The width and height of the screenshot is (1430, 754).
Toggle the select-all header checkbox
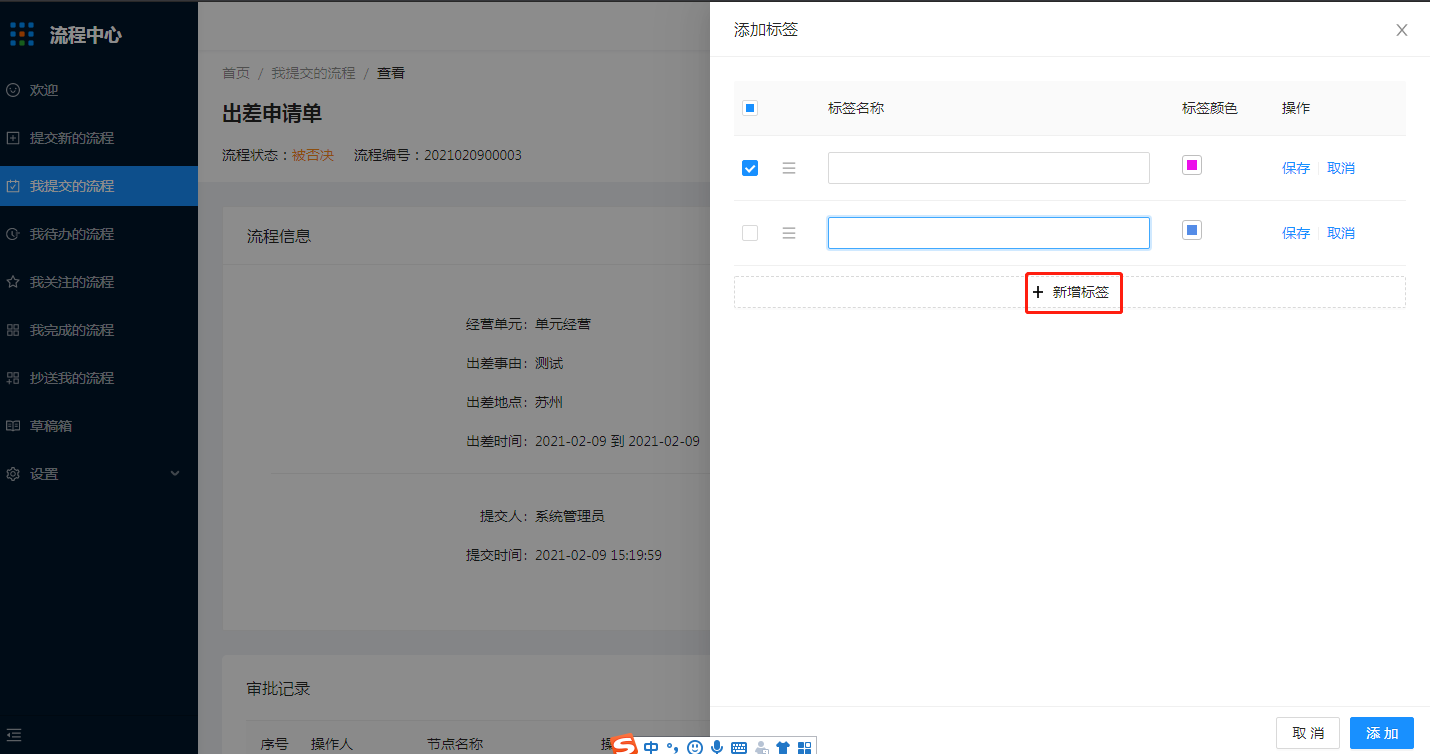coord(750,108)
